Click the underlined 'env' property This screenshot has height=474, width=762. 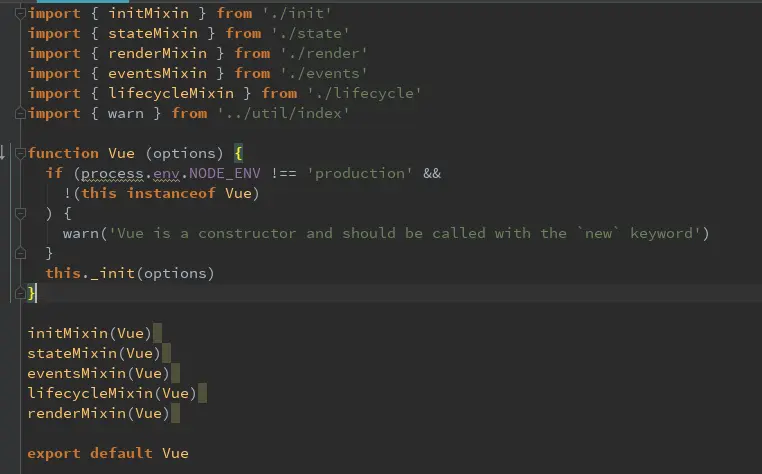(x=166, y=174)
